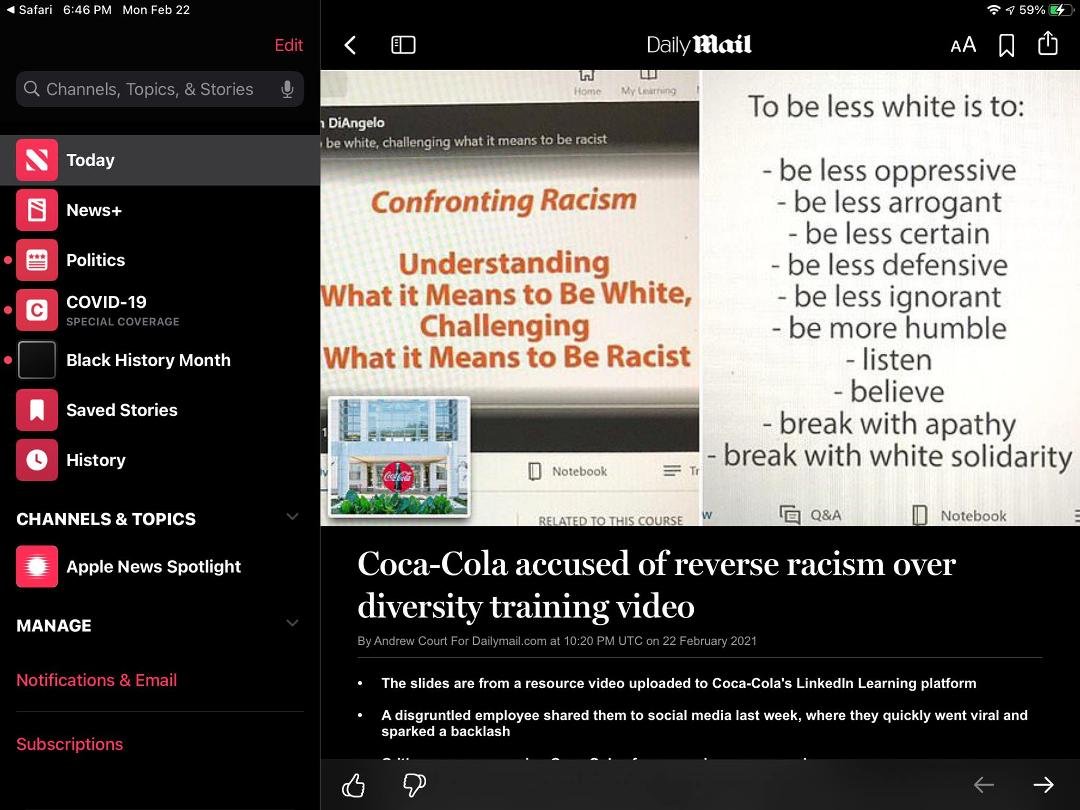Tap the Coca-Cola building inset thumbnail

point(399,457)
